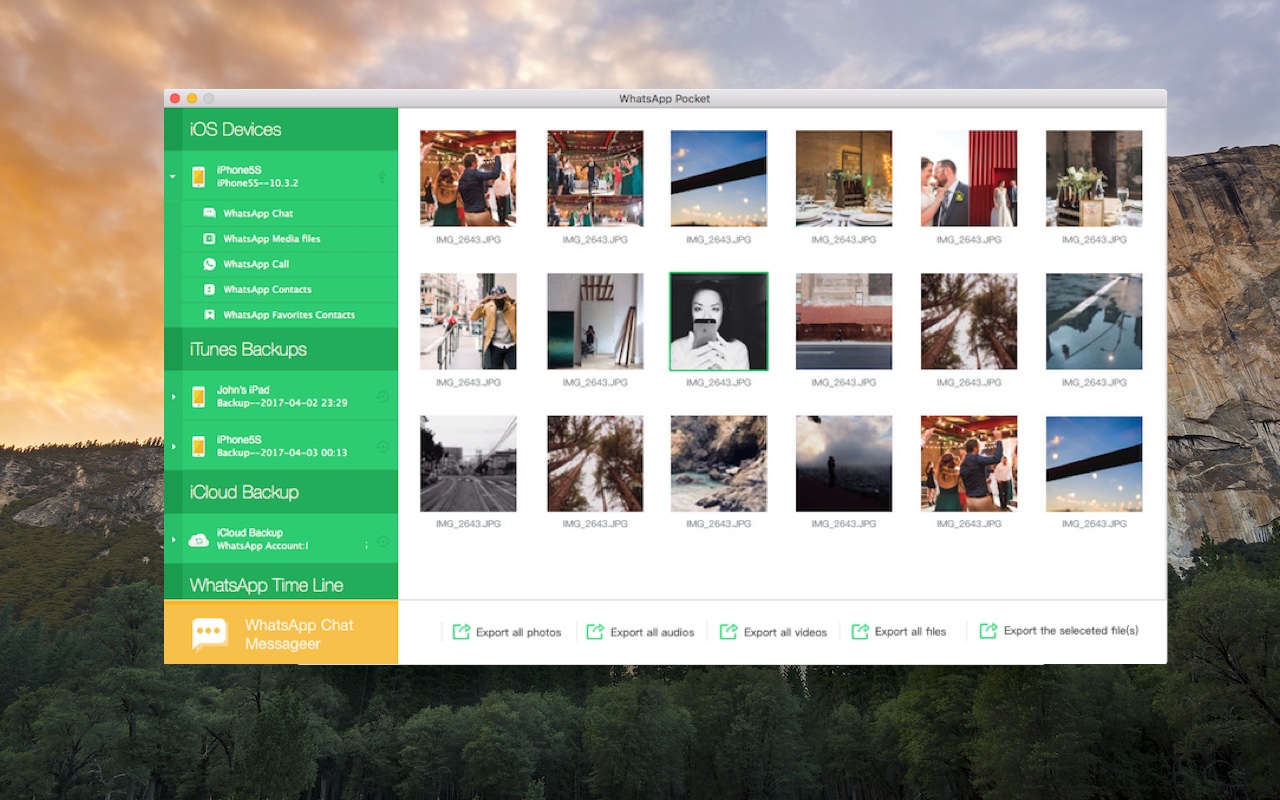
Task: Select the dinner plates table setting thumbnail
Action: 844,178
